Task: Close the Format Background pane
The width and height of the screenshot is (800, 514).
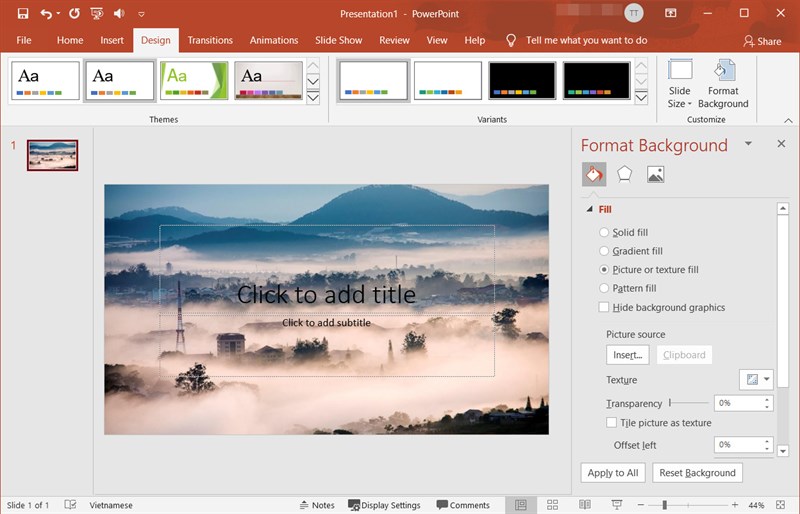Action: point(781,144)
